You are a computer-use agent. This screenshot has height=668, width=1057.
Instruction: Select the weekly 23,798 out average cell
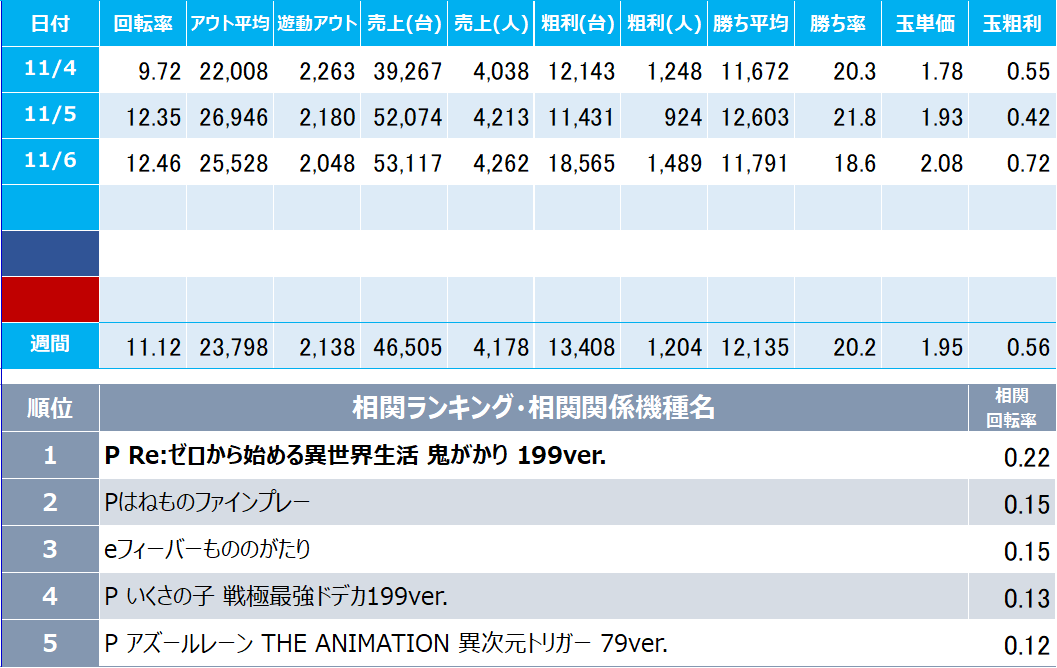coord(230,347)
